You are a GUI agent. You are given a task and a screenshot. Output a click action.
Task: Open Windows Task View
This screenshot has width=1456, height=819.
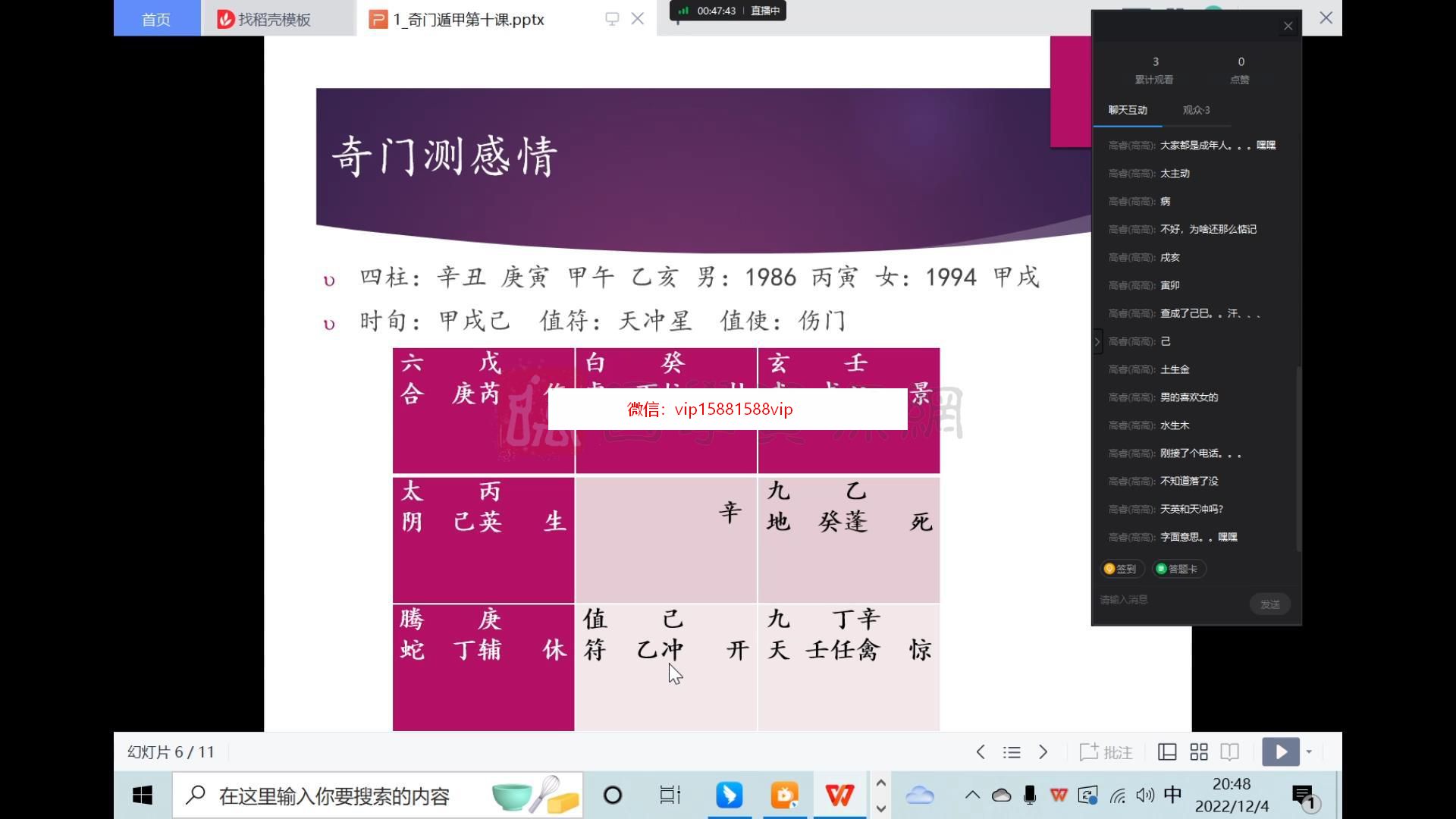(670, 795)
